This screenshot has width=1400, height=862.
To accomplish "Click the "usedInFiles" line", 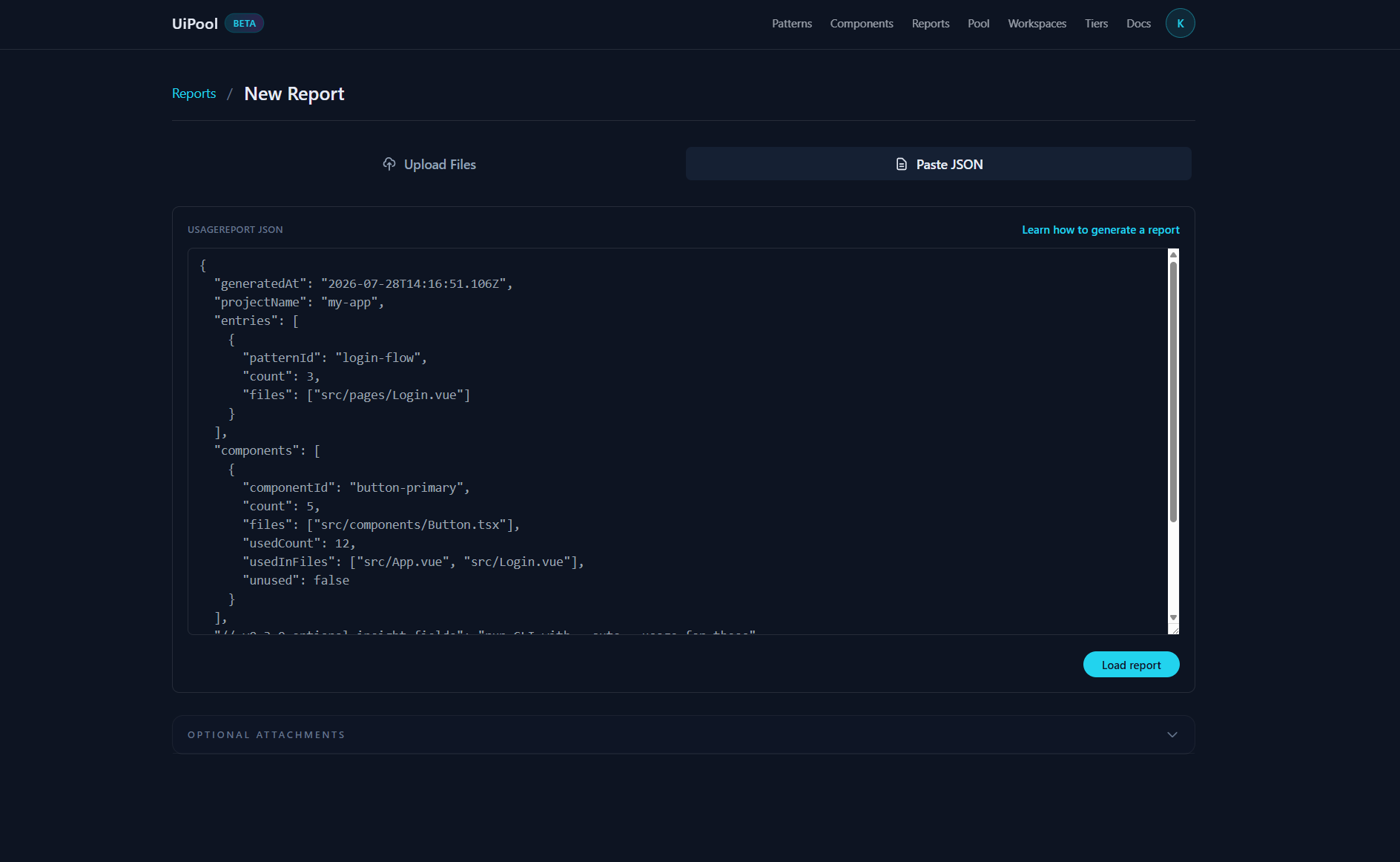I will (x=414, y=562).
